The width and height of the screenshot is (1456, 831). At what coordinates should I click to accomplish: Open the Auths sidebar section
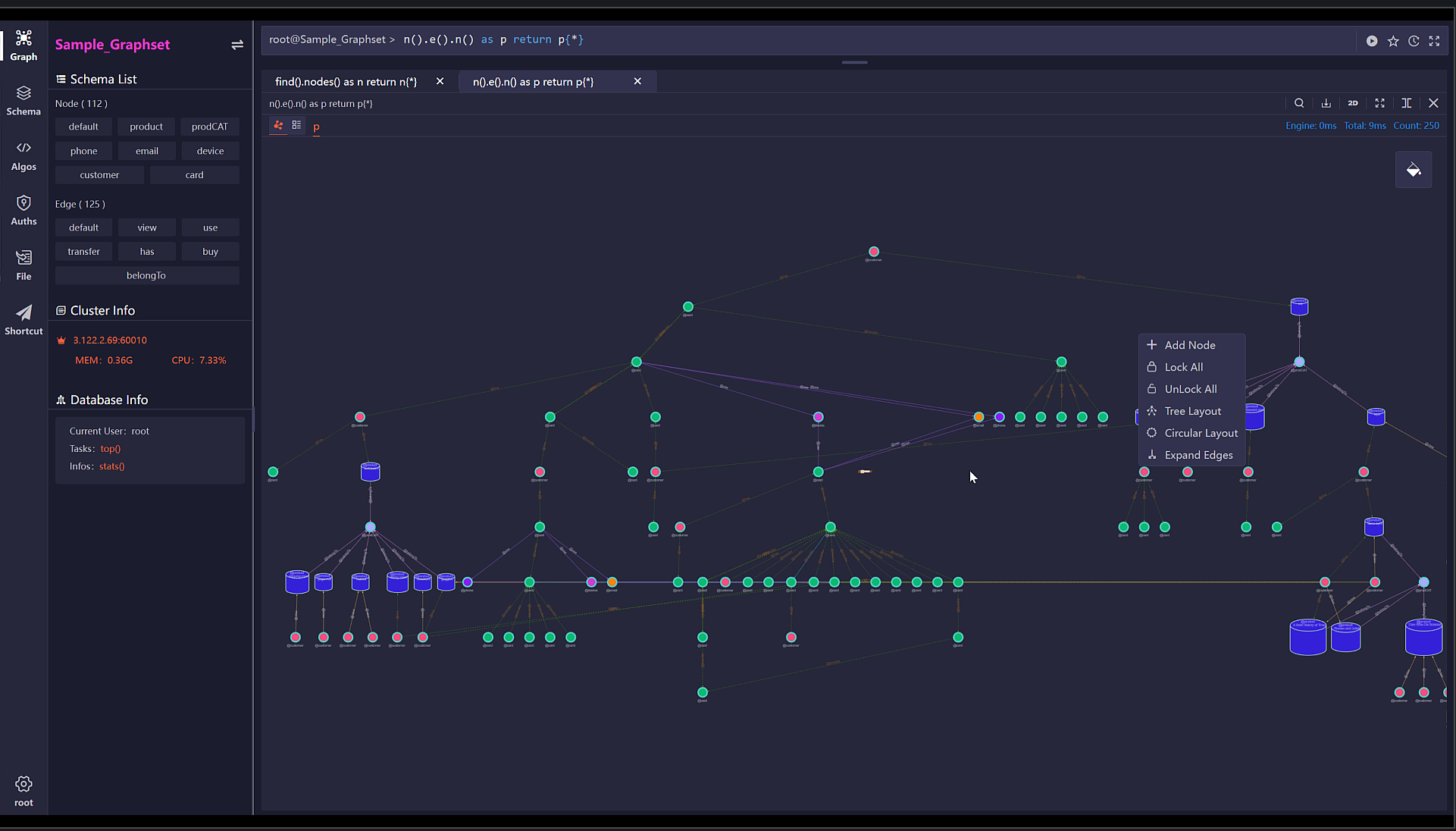tap(23, 210)
